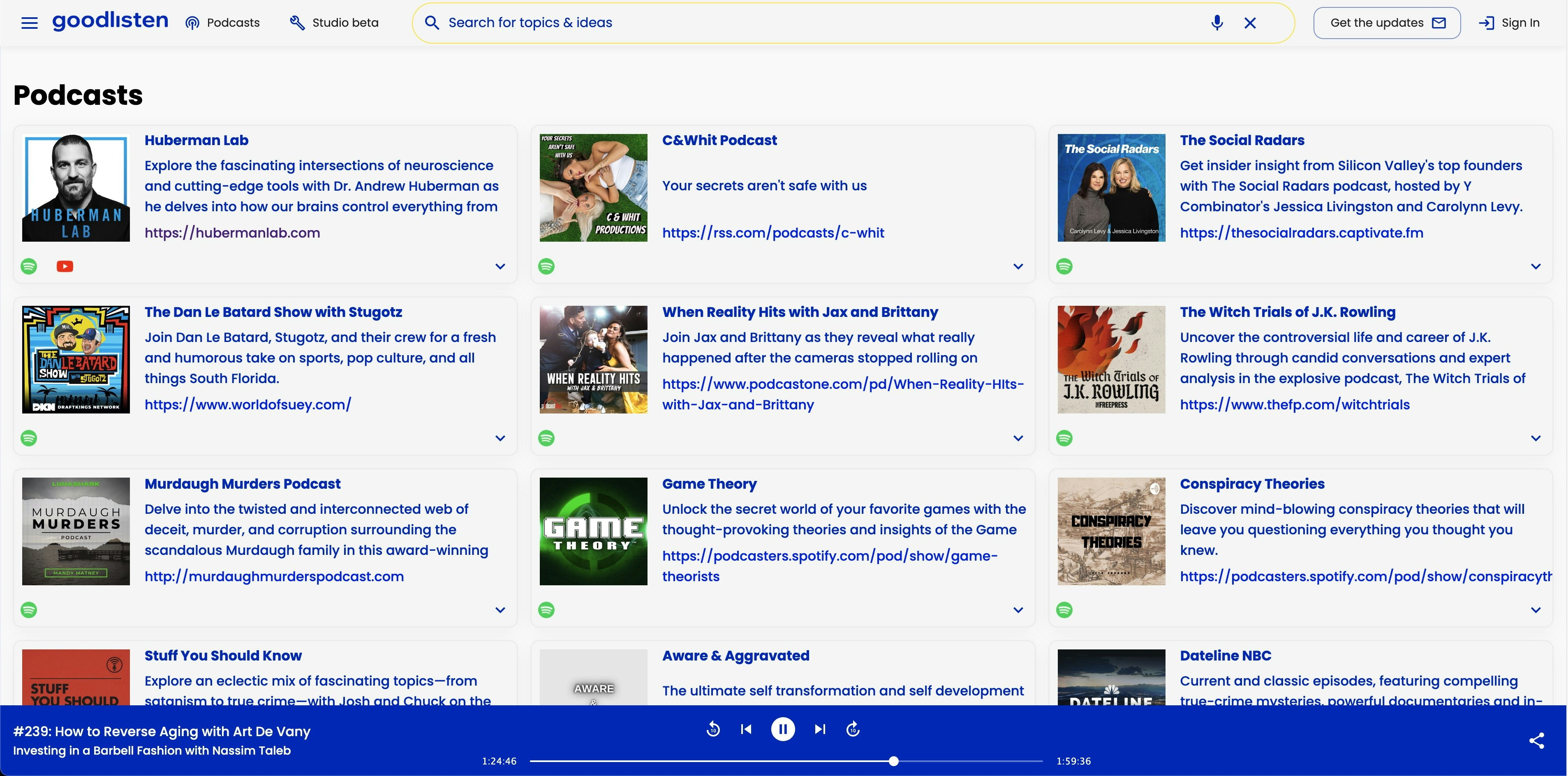The width and height of the screenshot is (1568, 776).
Task: Click Game Theory cover thumbnail
Action: point(594,531)
